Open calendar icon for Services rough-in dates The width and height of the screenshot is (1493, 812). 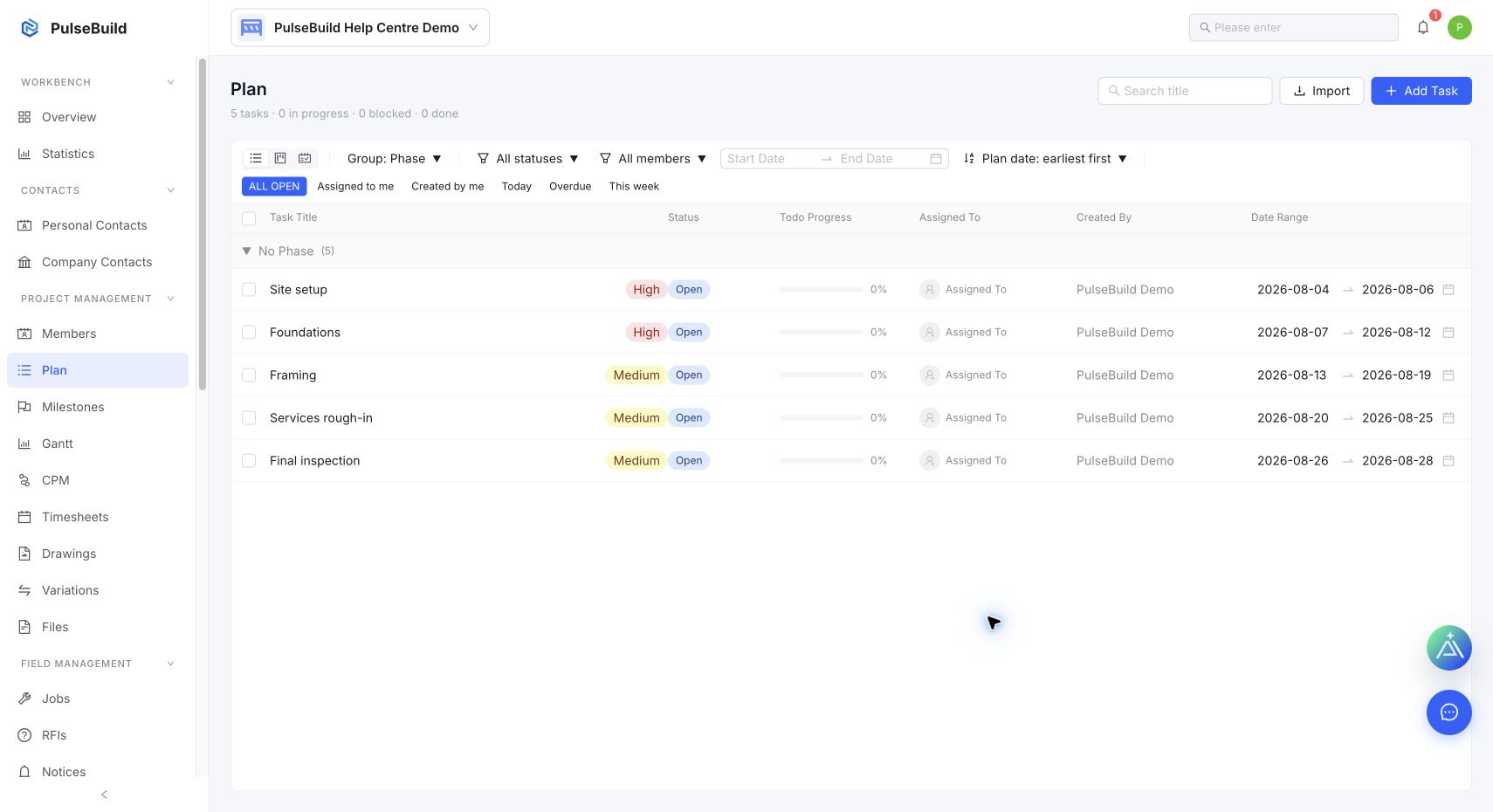[1448, 418]
